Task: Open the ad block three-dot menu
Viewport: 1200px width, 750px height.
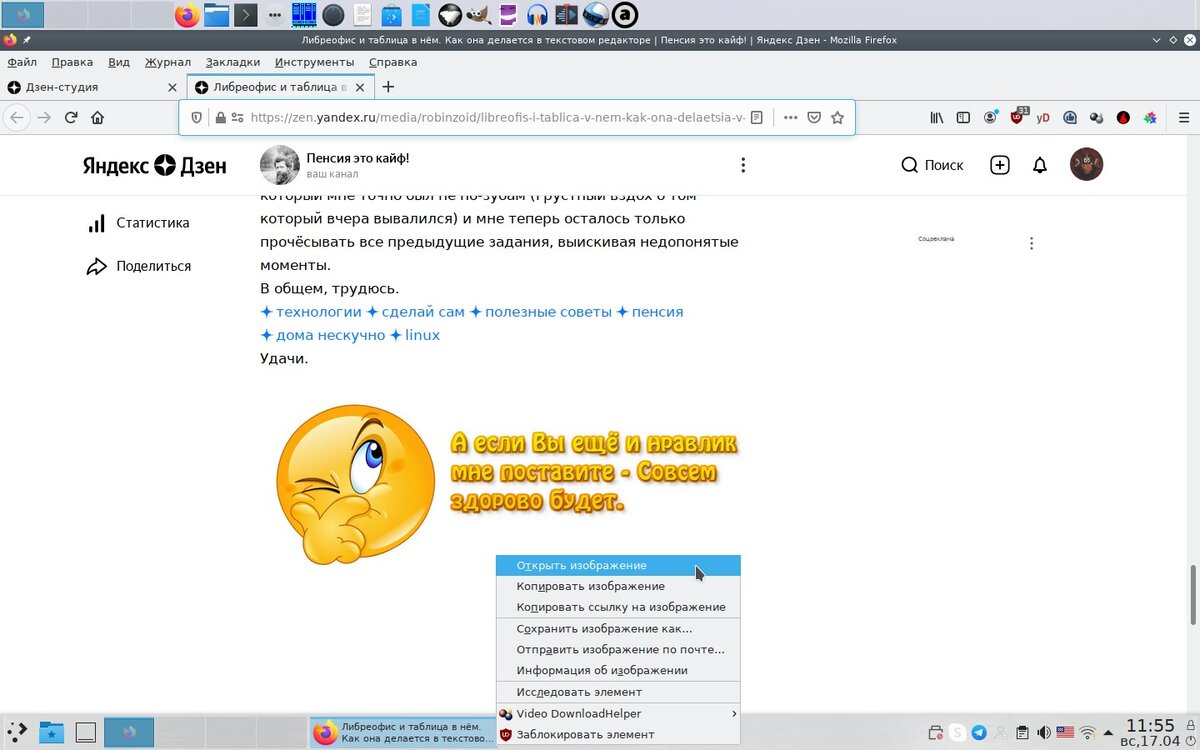Action: pos(1031,243)
